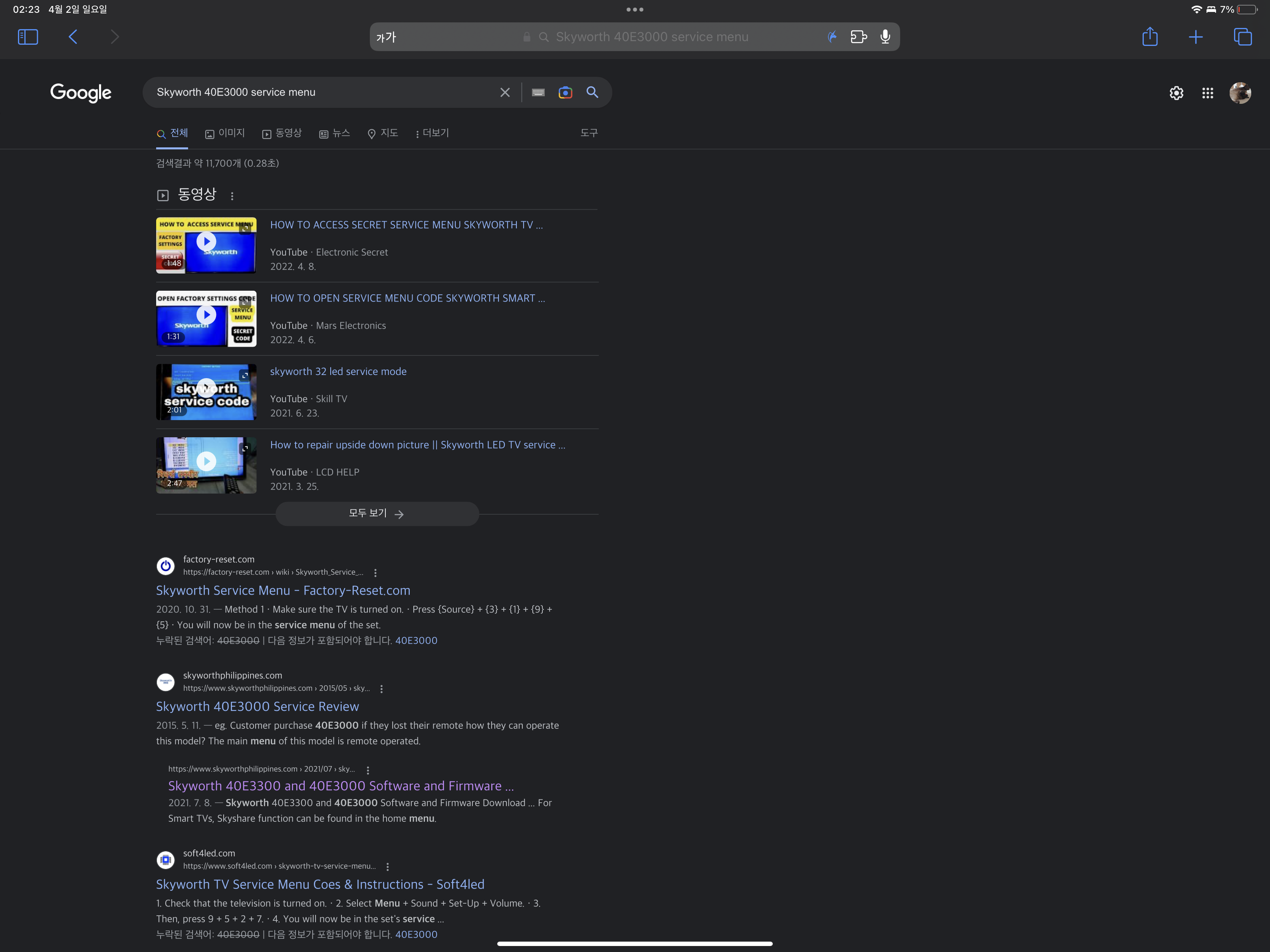This screenshot has height=952, width=1270.
Task: Open Skyworth Service Menu Factory-Reset link
Action: pos(283,590)
